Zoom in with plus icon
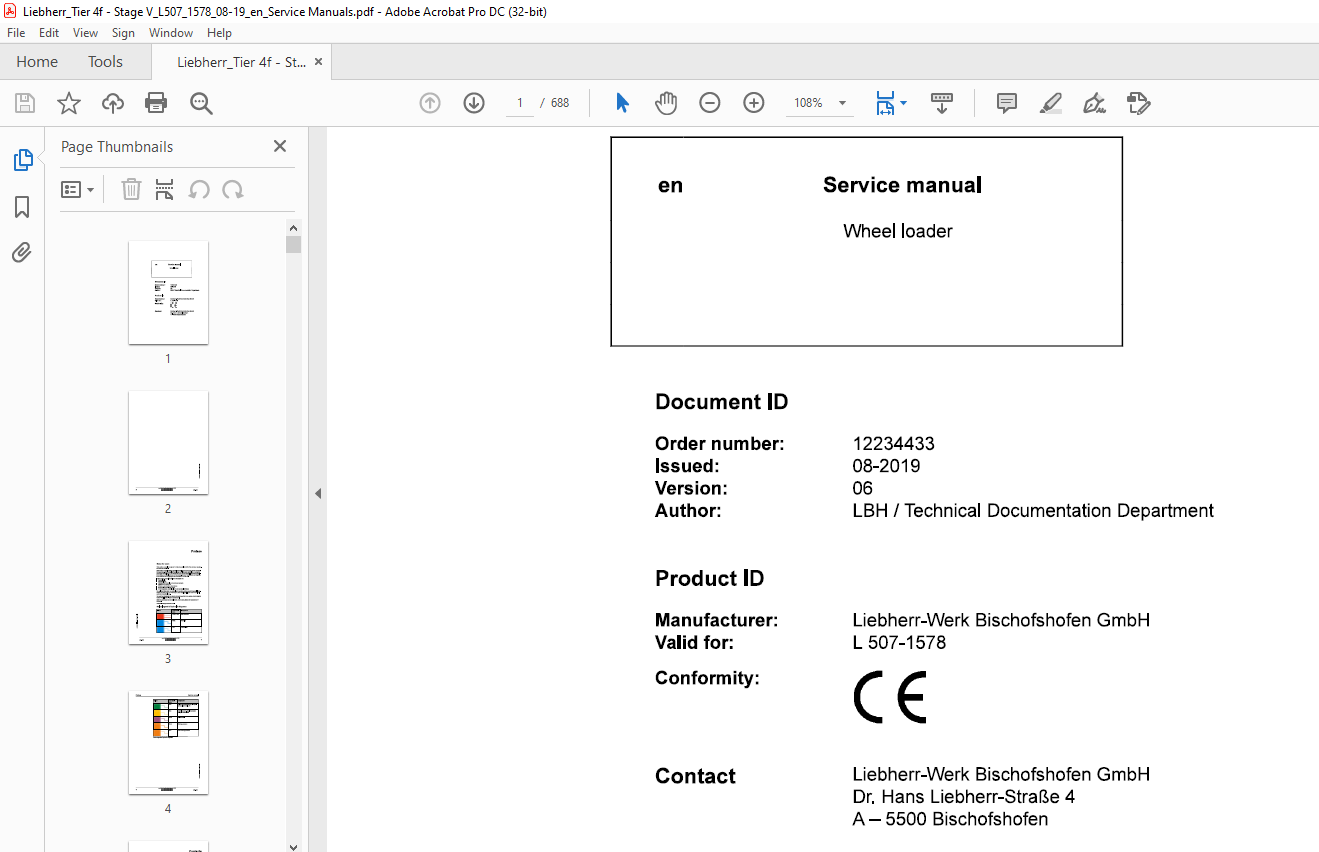Viewport: 1319px width, 852px height. 754,103
